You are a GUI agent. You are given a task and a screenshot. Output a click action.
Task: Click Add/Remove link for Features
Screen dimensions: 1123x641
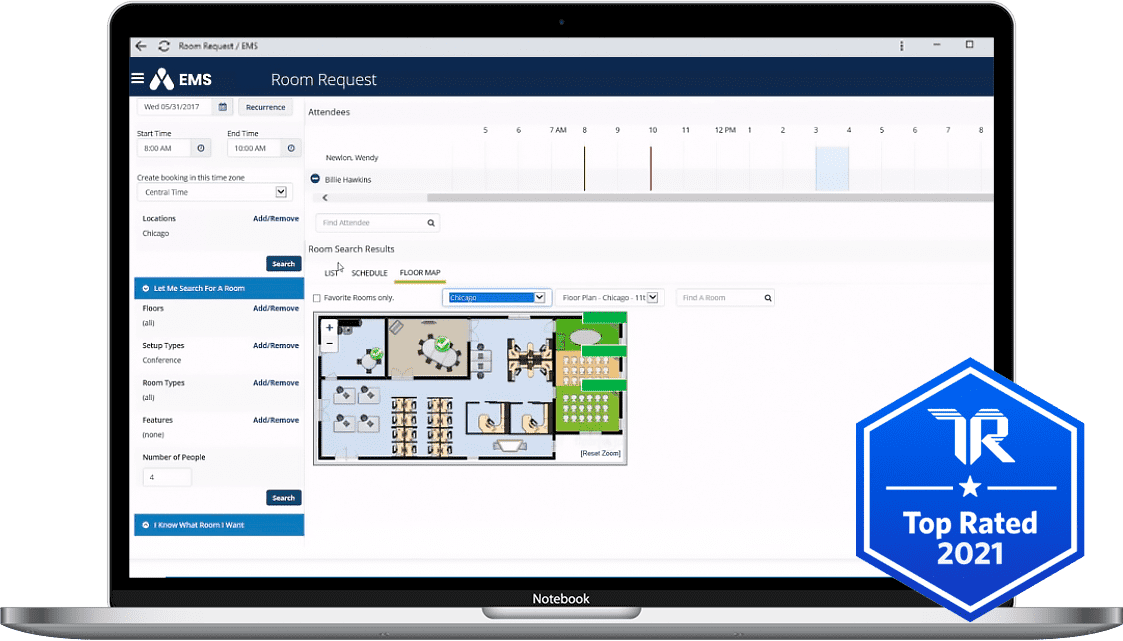[276, 420]
